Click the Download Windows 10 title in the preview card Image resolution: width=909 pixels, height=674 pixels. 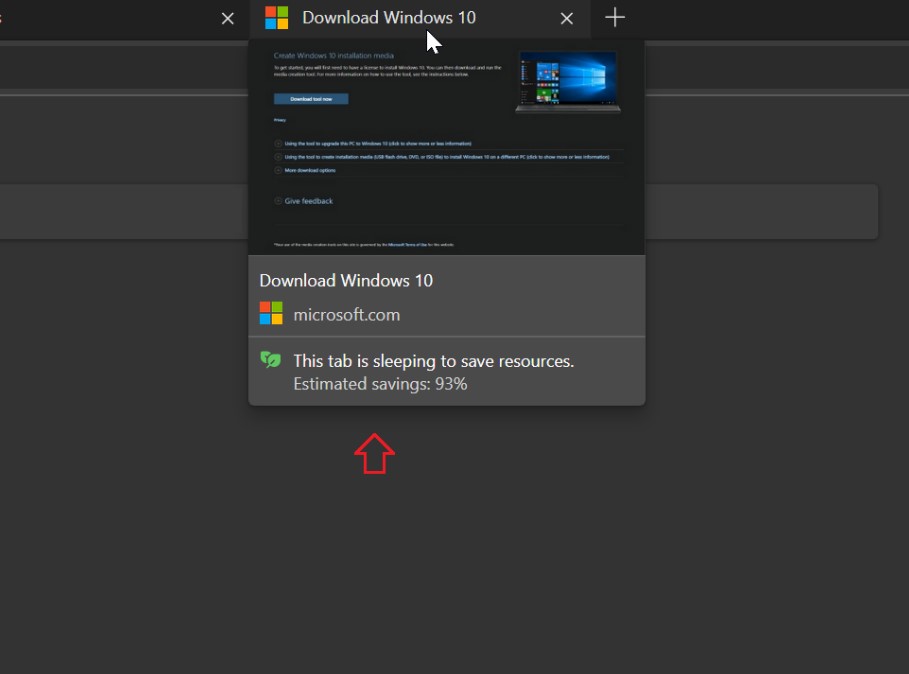[345, 280]
